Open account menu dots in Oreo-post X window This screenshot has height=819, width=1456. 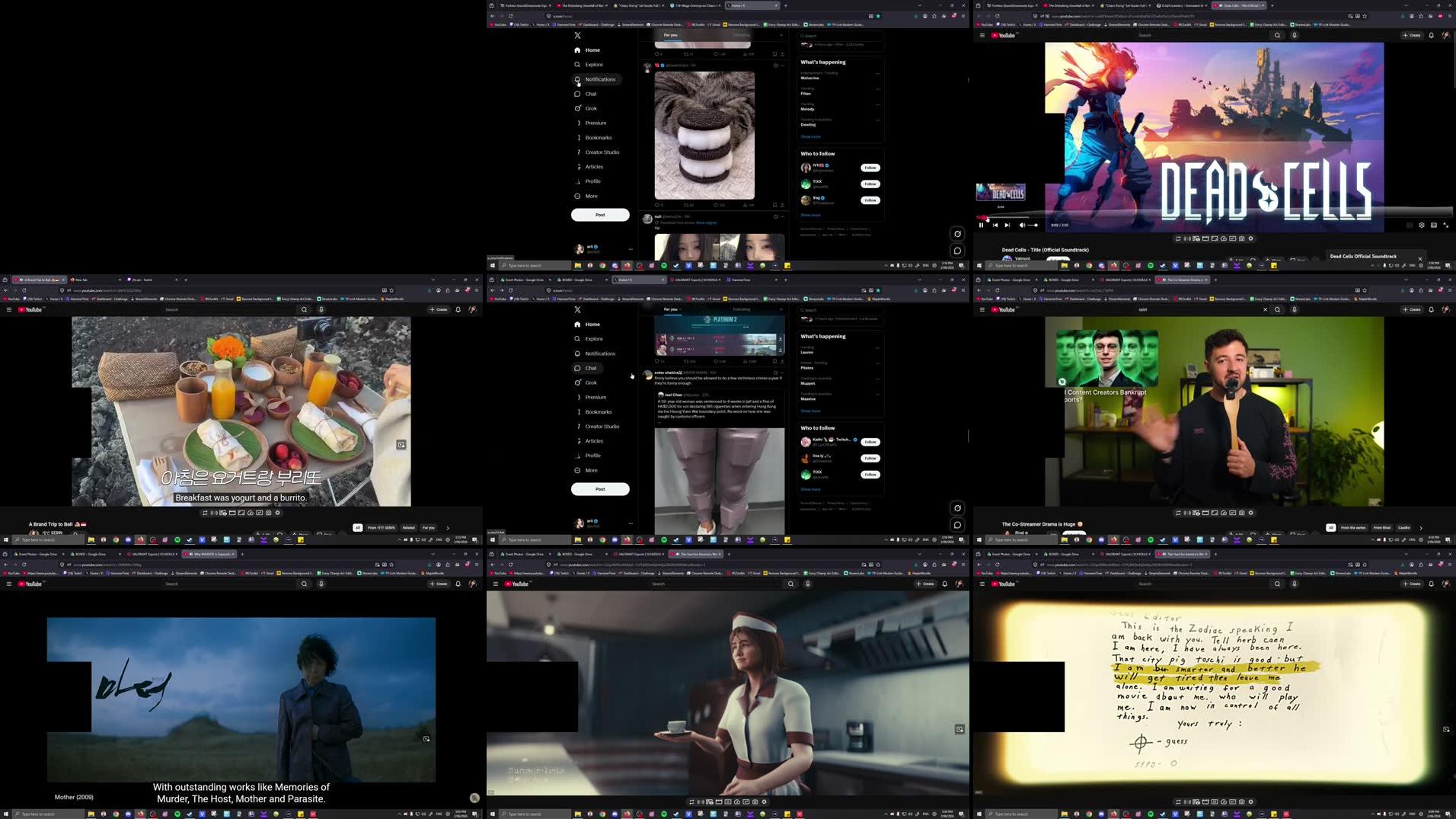tap(631, 249)
